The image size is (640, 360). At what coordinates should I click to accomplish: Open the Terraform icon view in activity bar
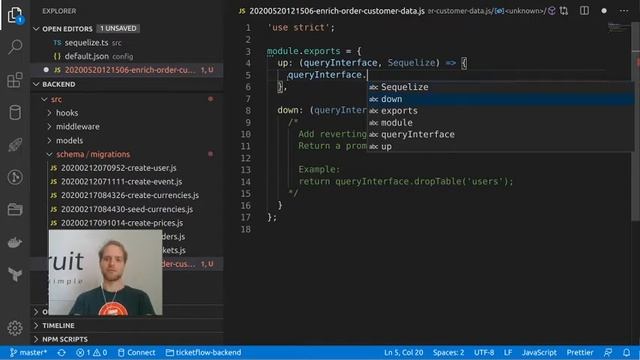[x=15, y=274]
